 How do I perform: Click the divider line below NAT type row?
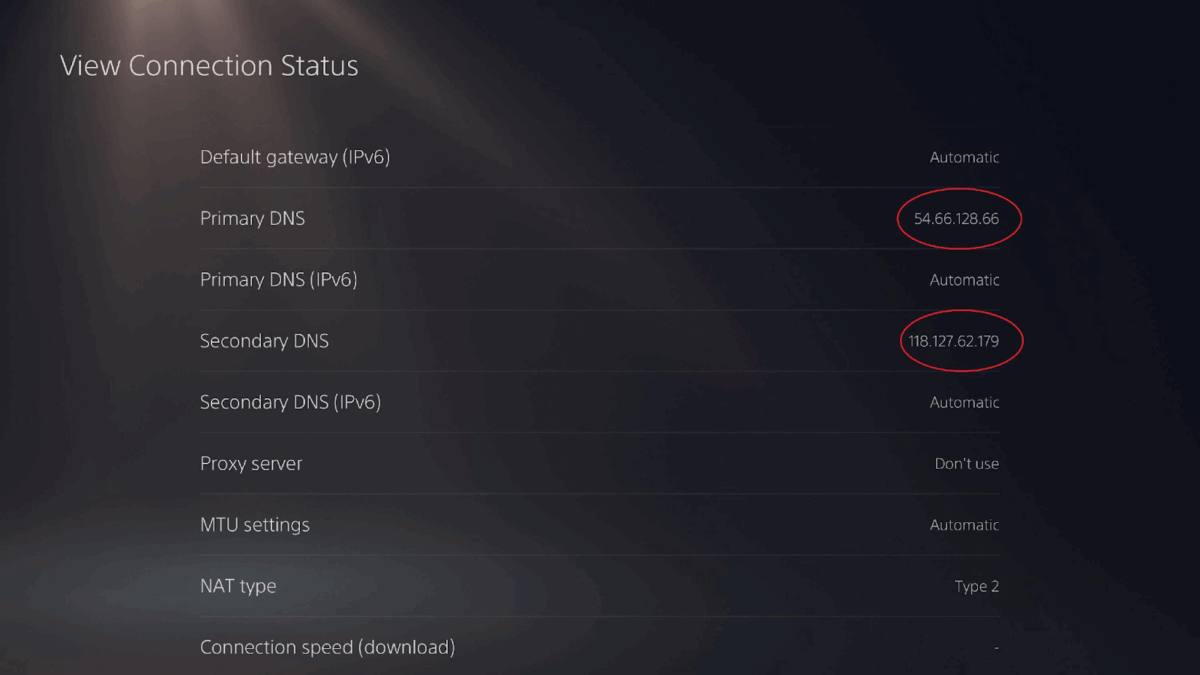pos(600,616)
